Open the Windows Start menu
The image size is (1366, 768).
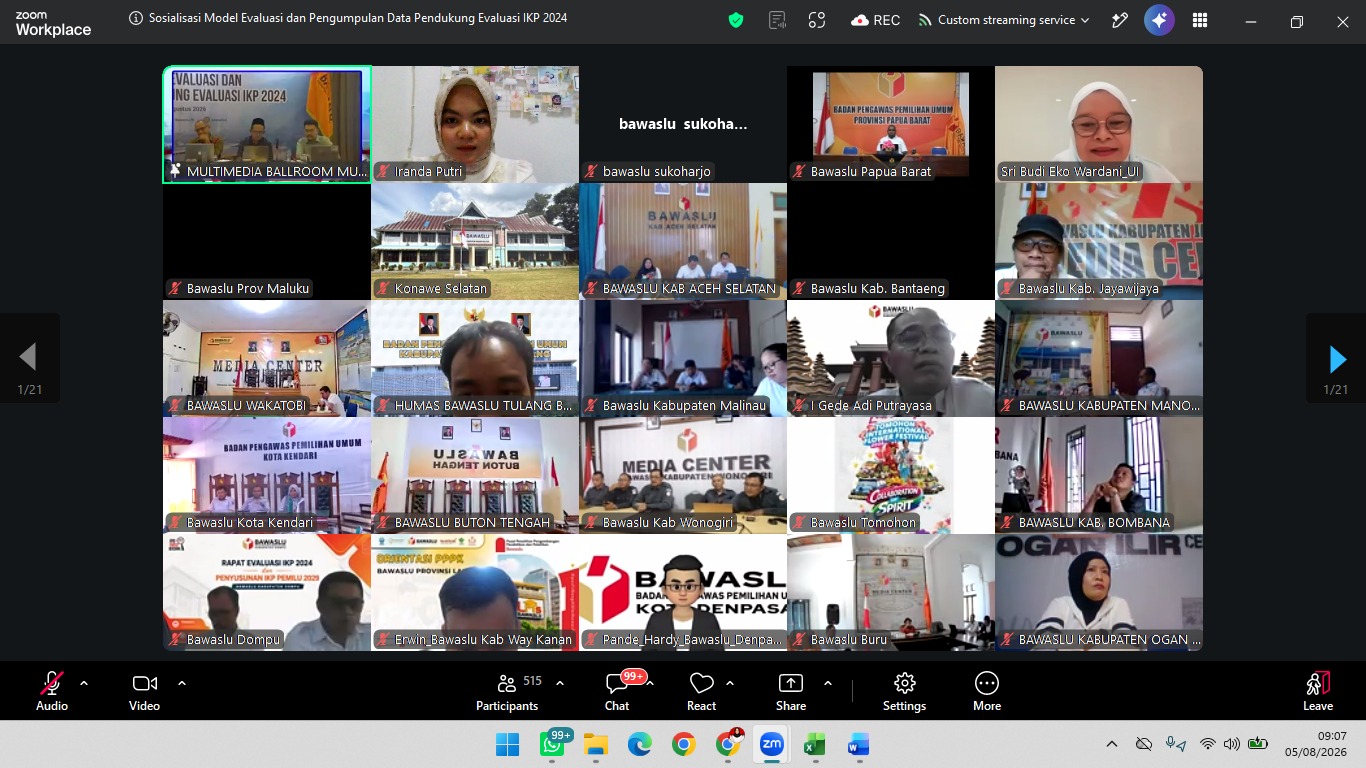pyautogui.click(x=507, y=745)
